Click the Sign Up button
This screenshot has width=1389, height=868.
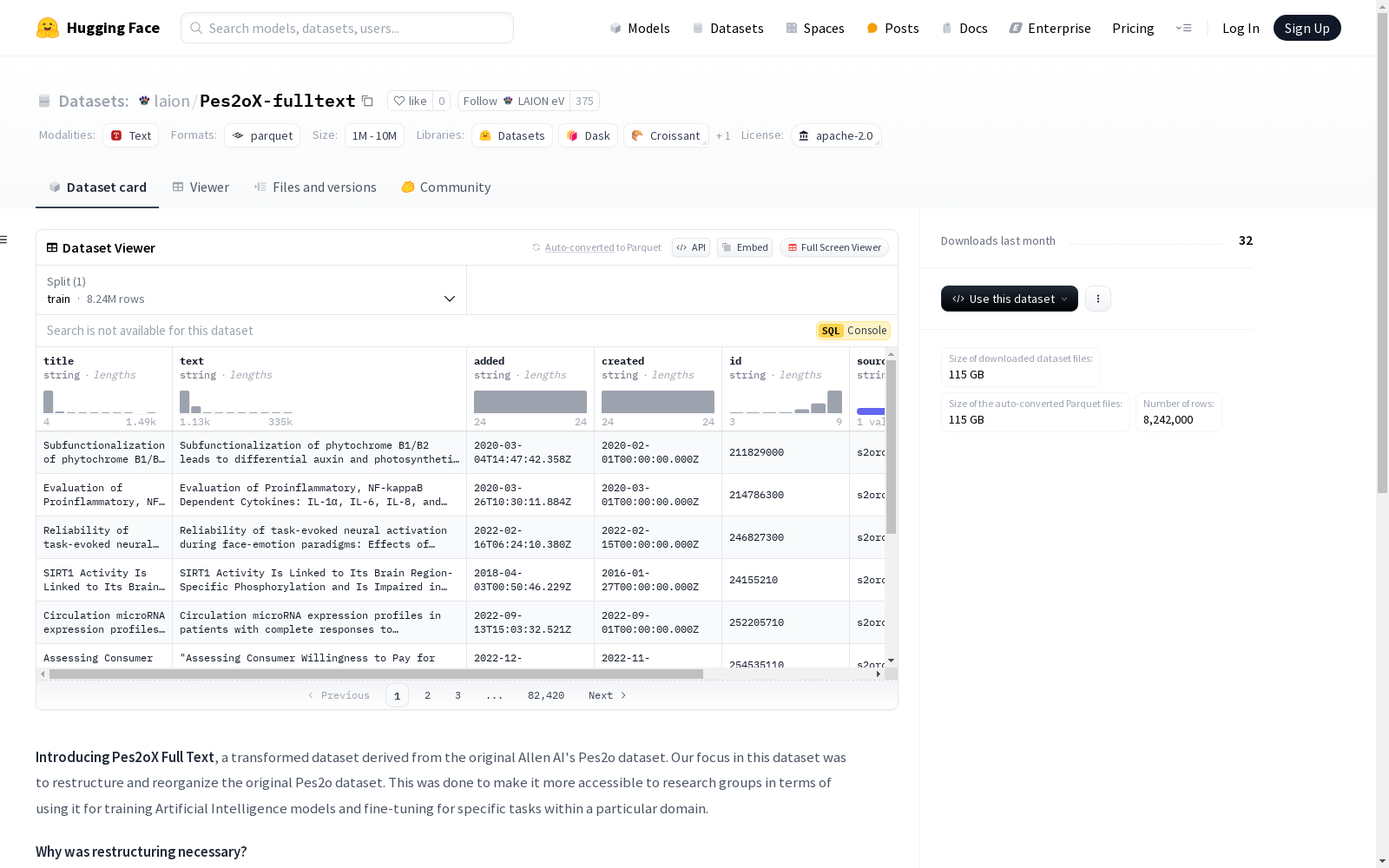click(x=1307, y=28)
